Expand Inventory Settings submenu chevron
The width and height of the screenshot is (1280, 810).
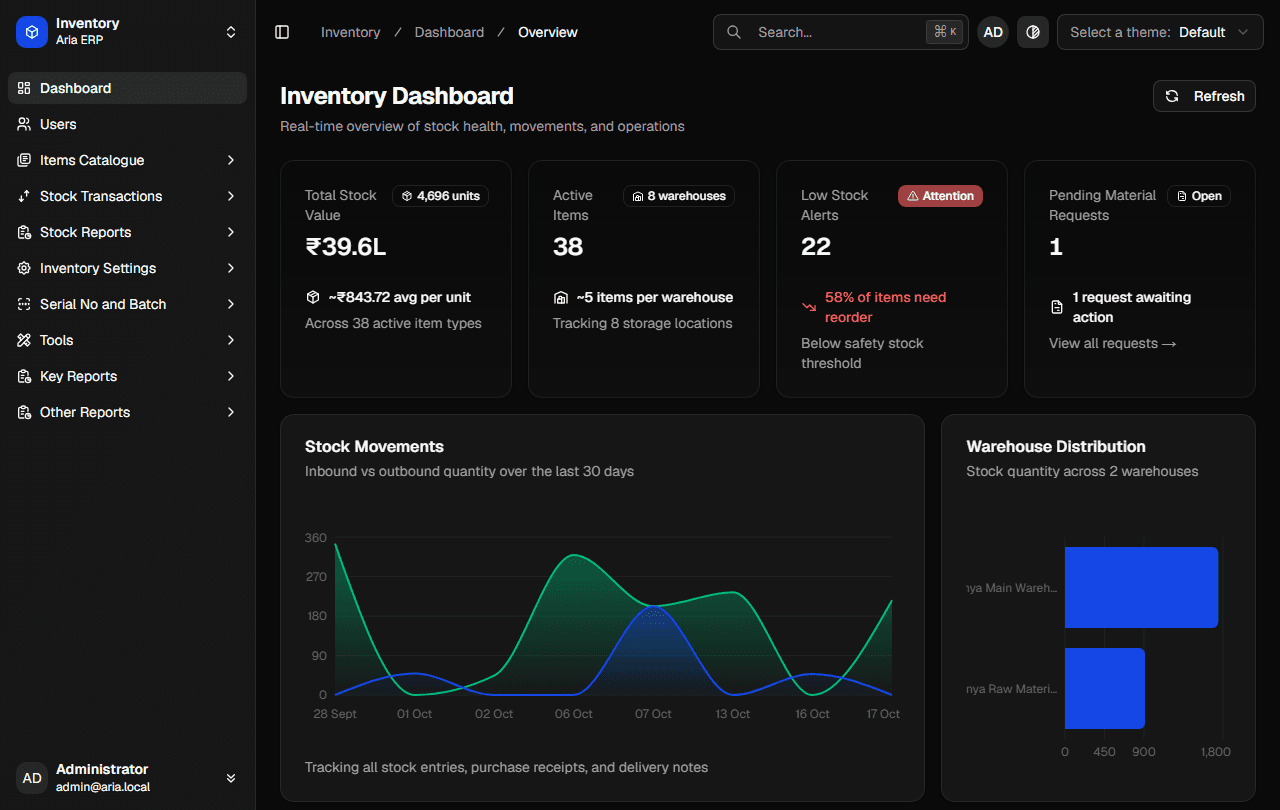[x=231, y=268]
